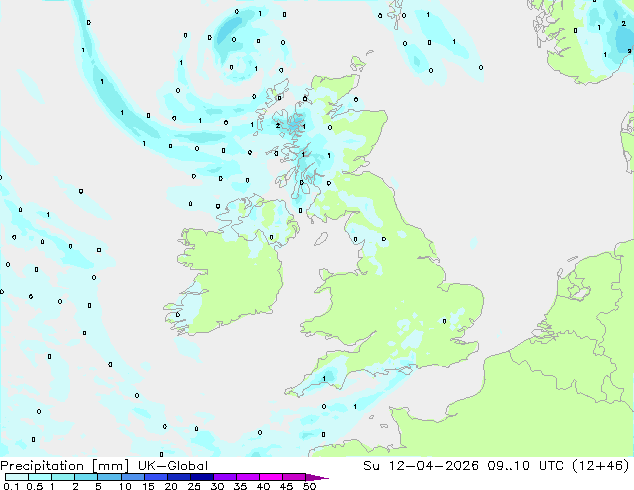Click the purple arrow tip beyond 50
The image size is (634, 490).
(x=317, y=477)
